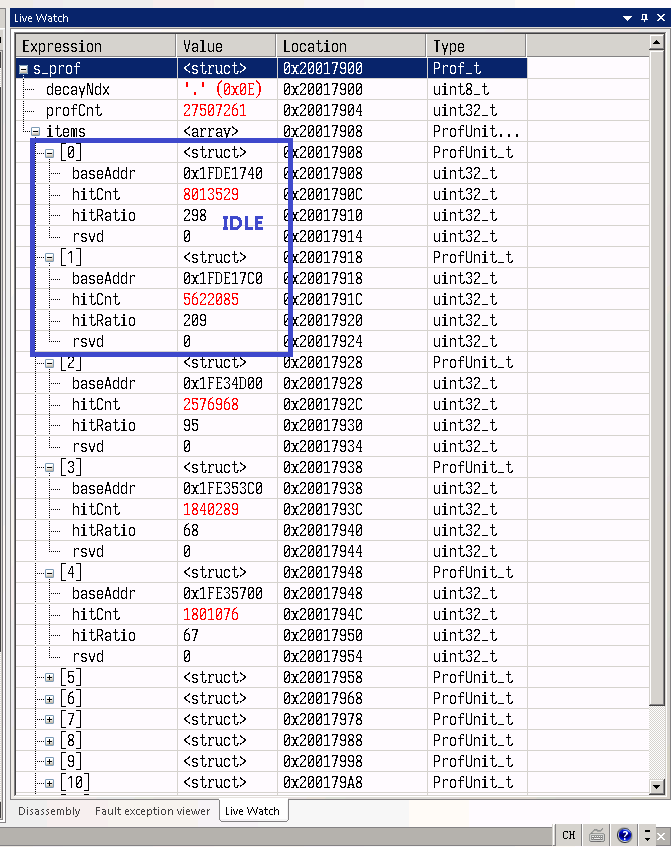671x847 pixels.
Task: Click the Type column header
Action: click(476, 46)
